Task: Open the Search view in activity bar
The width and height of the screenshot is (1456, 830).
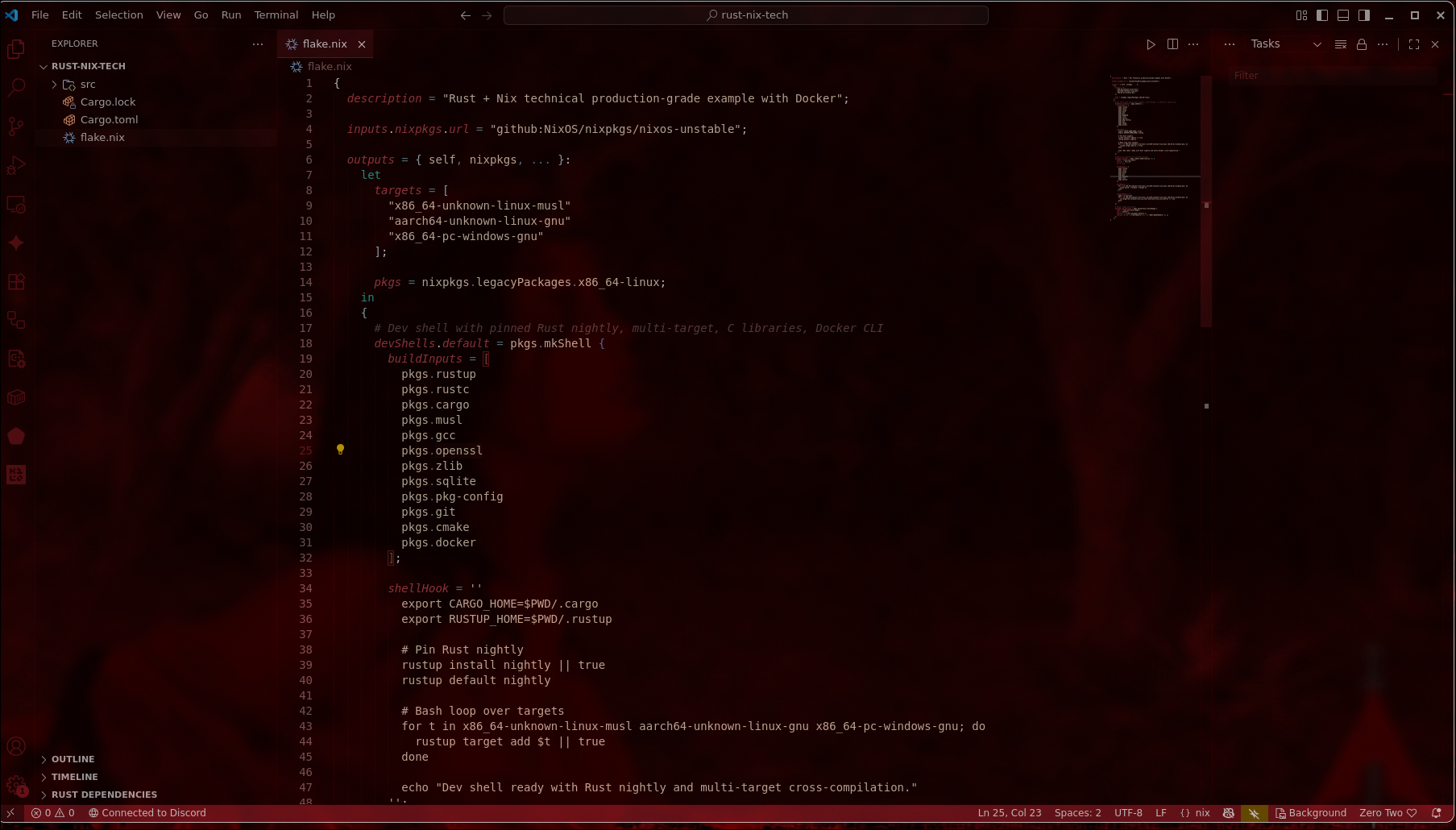Action: 16,87
